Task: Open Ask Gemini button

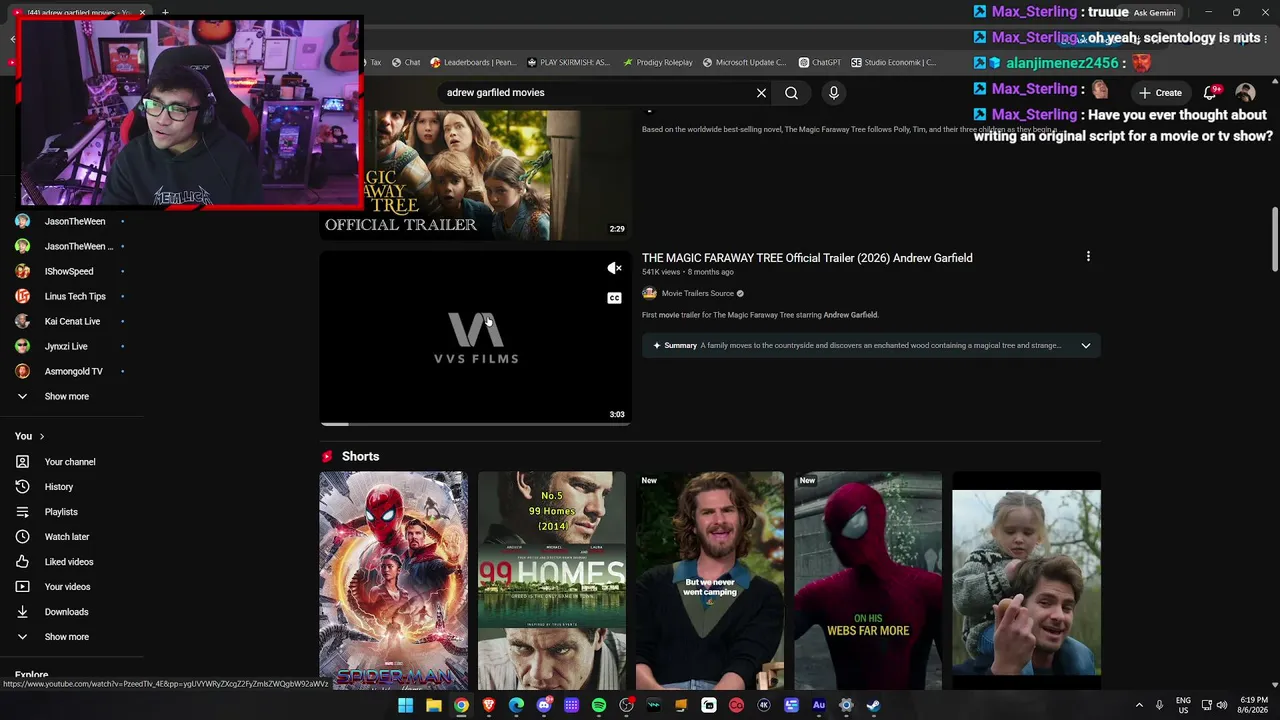Action: pos(1155,13)
